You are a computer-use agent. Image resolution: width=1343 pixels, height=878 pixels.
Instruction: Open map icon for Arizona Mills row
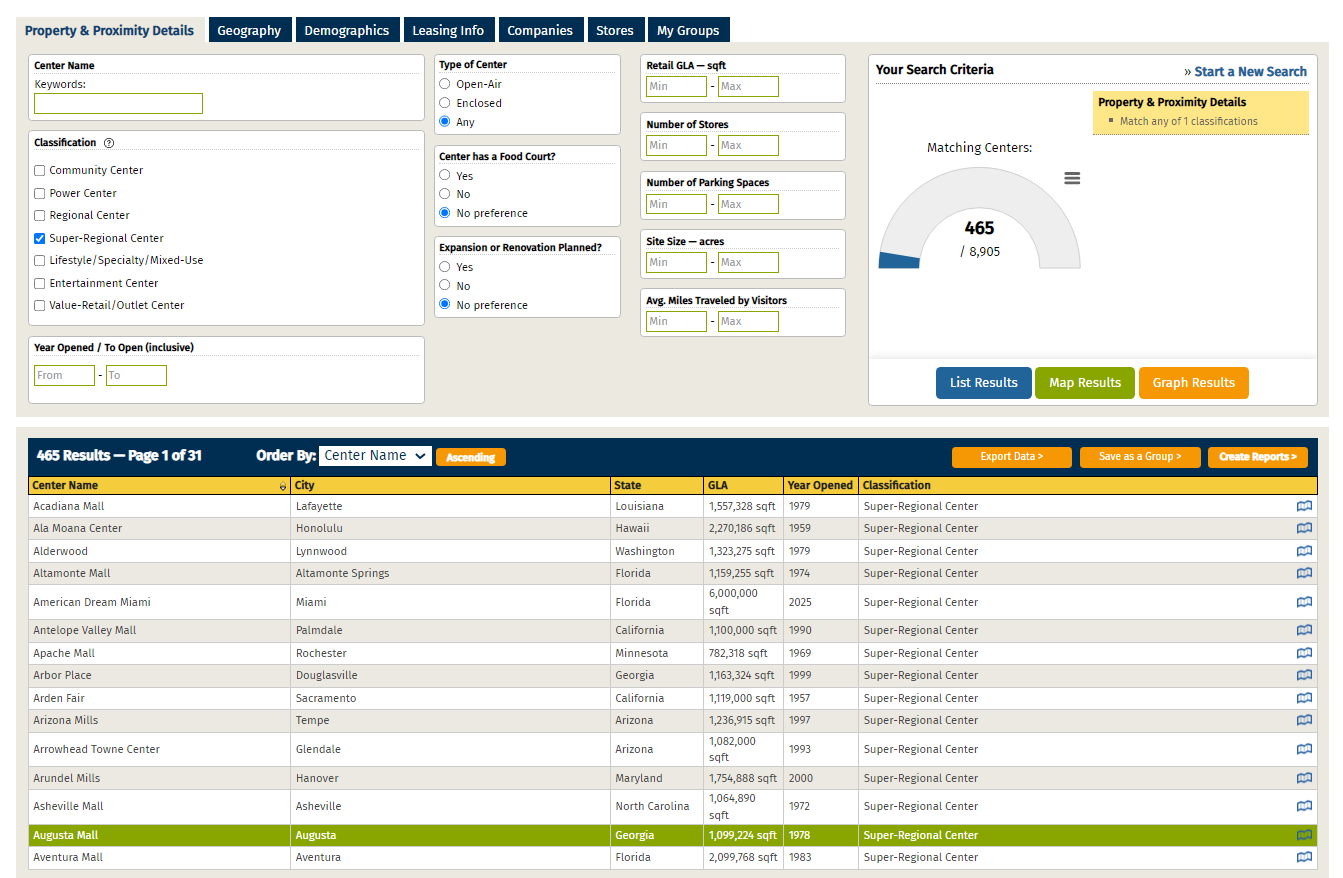[x=1304, y=720]
